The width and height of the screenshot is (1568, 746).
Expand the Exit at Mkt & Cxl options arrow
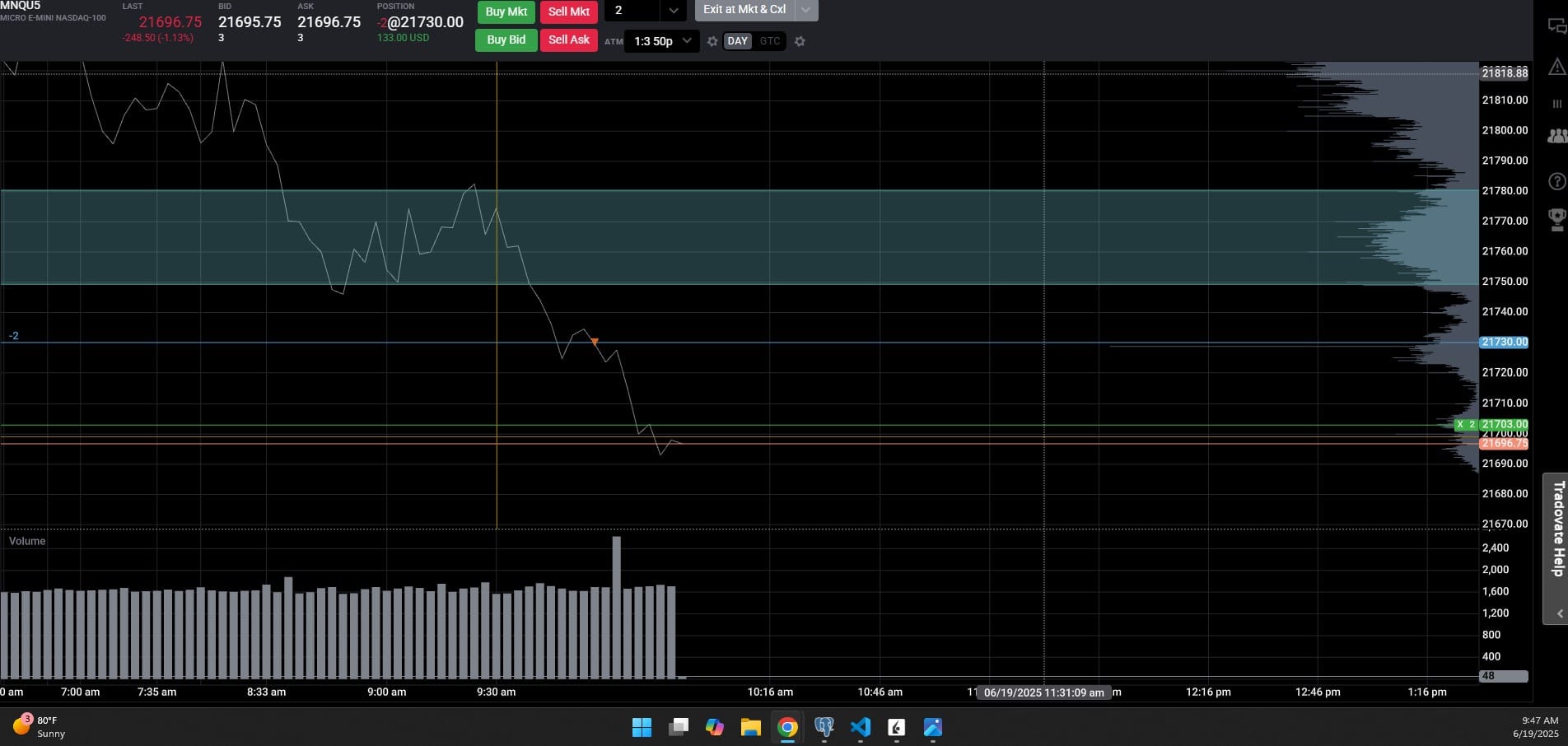coord(805,10)
